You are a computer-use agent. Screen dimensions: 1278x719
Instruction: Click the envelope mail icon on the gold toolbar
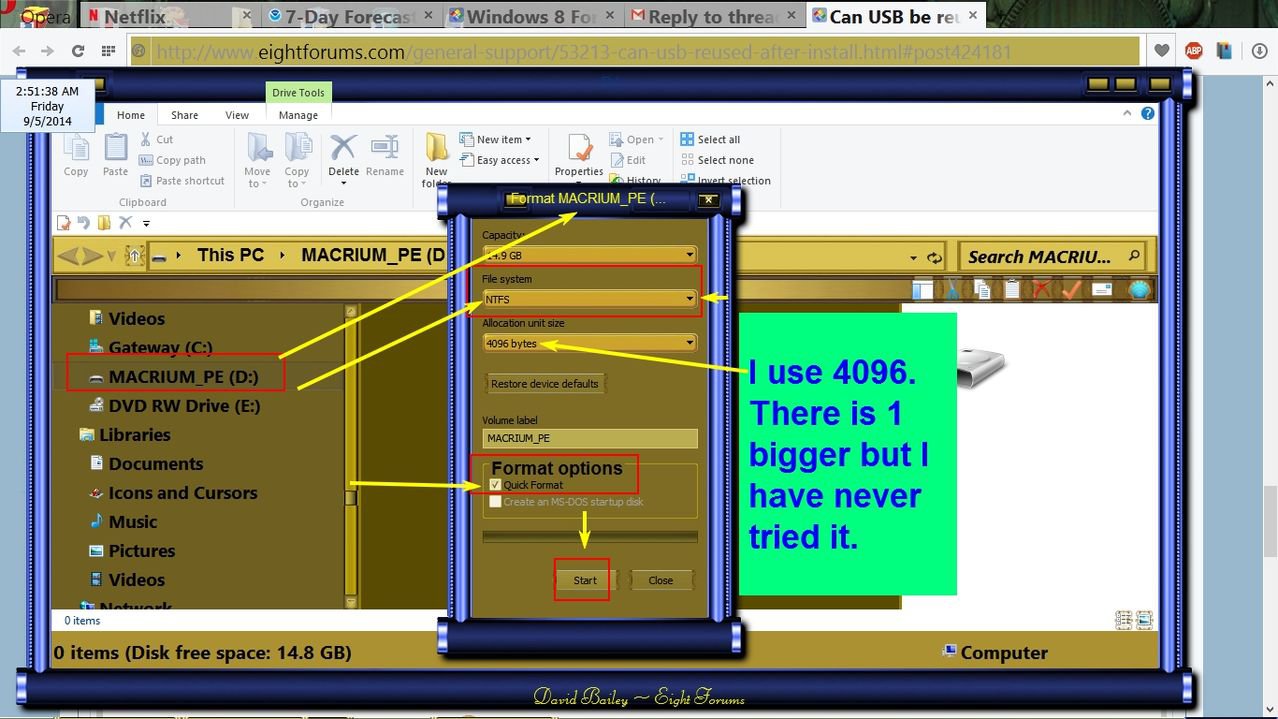point(1102,290)
